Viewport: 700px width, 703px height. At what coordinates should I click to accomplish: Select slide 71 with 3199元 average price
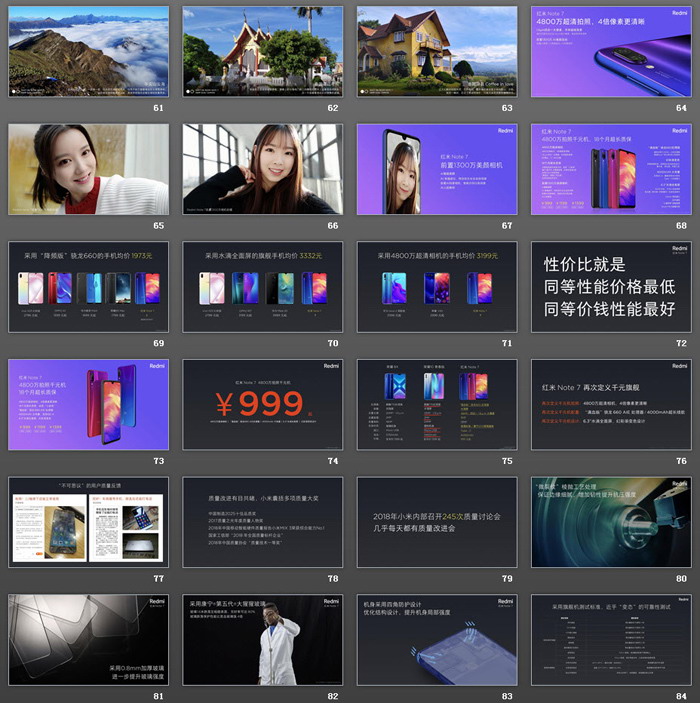coord(437,287)
